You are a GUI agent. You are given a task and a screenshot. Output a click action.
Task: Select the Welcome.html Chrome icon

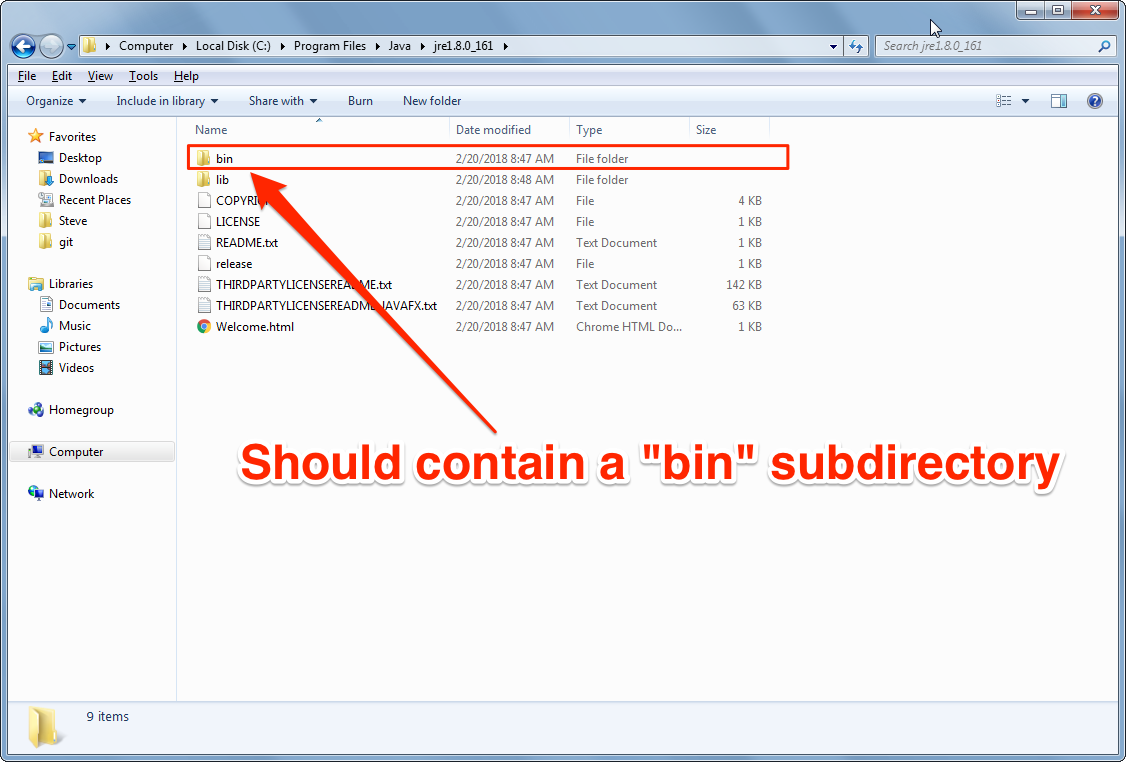[x=204, y=327]
